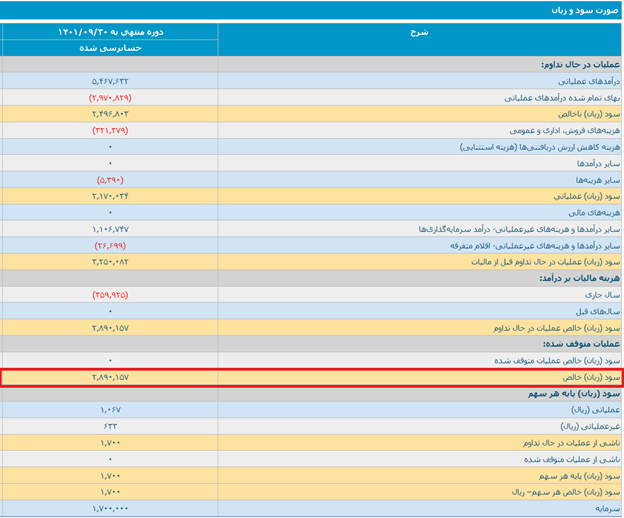Select the 'شرح' column header

click(x=419, y=32)
